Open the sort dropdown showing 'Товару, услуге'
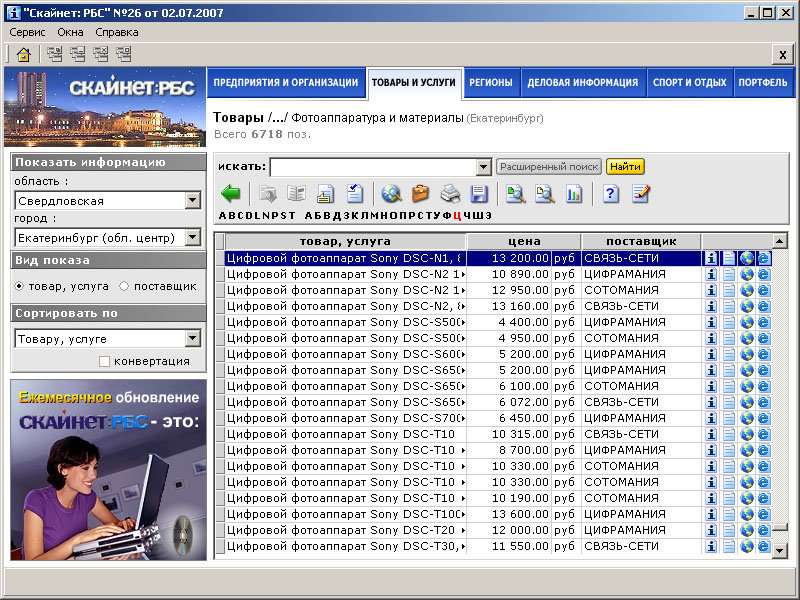The height and width of the screenshot is (600, 800). pyautogui.click(x=192, y=338)
